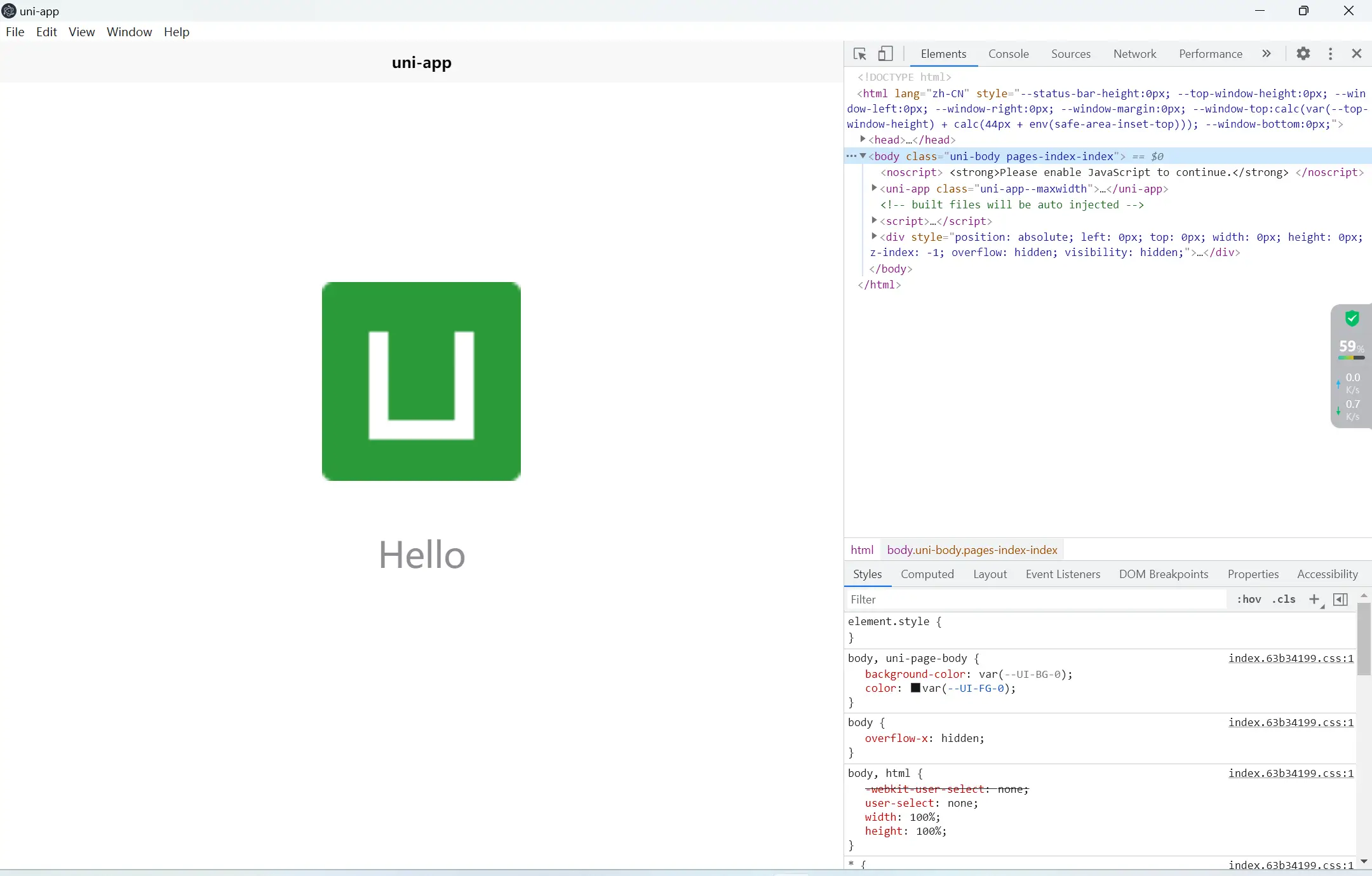The width and height of the screenshot is (1372, 876).
Task: Select the noscript element line
Action: coord(1122,172)
